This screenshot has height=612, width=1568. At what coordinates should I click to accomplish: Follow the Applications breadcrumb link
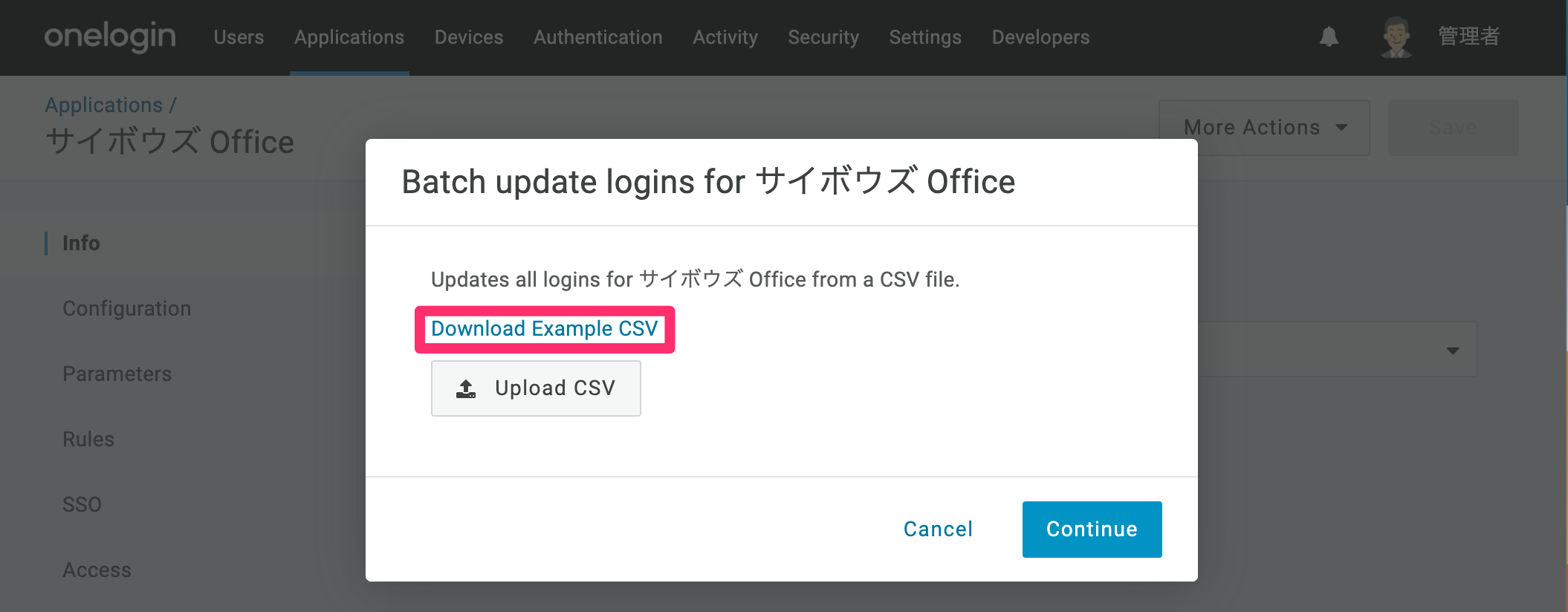click(x=104, y=105)
